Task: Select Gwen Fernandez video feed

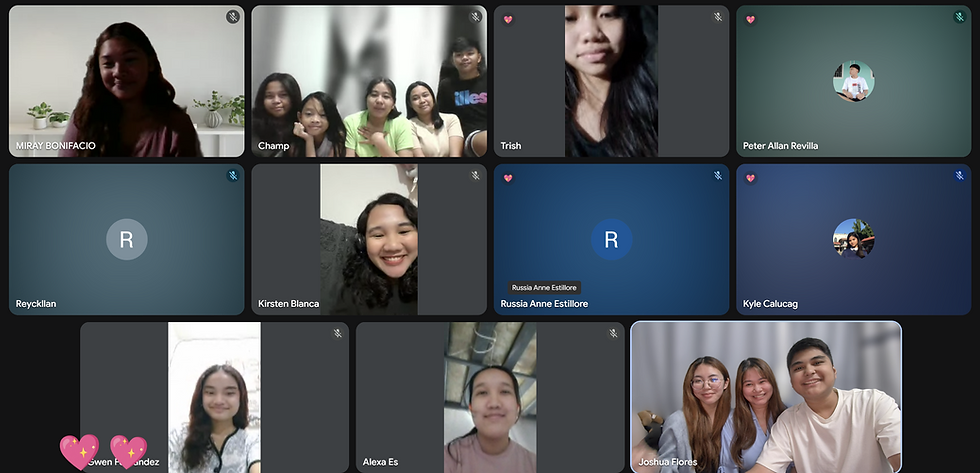Action: (x=214, y=397)
